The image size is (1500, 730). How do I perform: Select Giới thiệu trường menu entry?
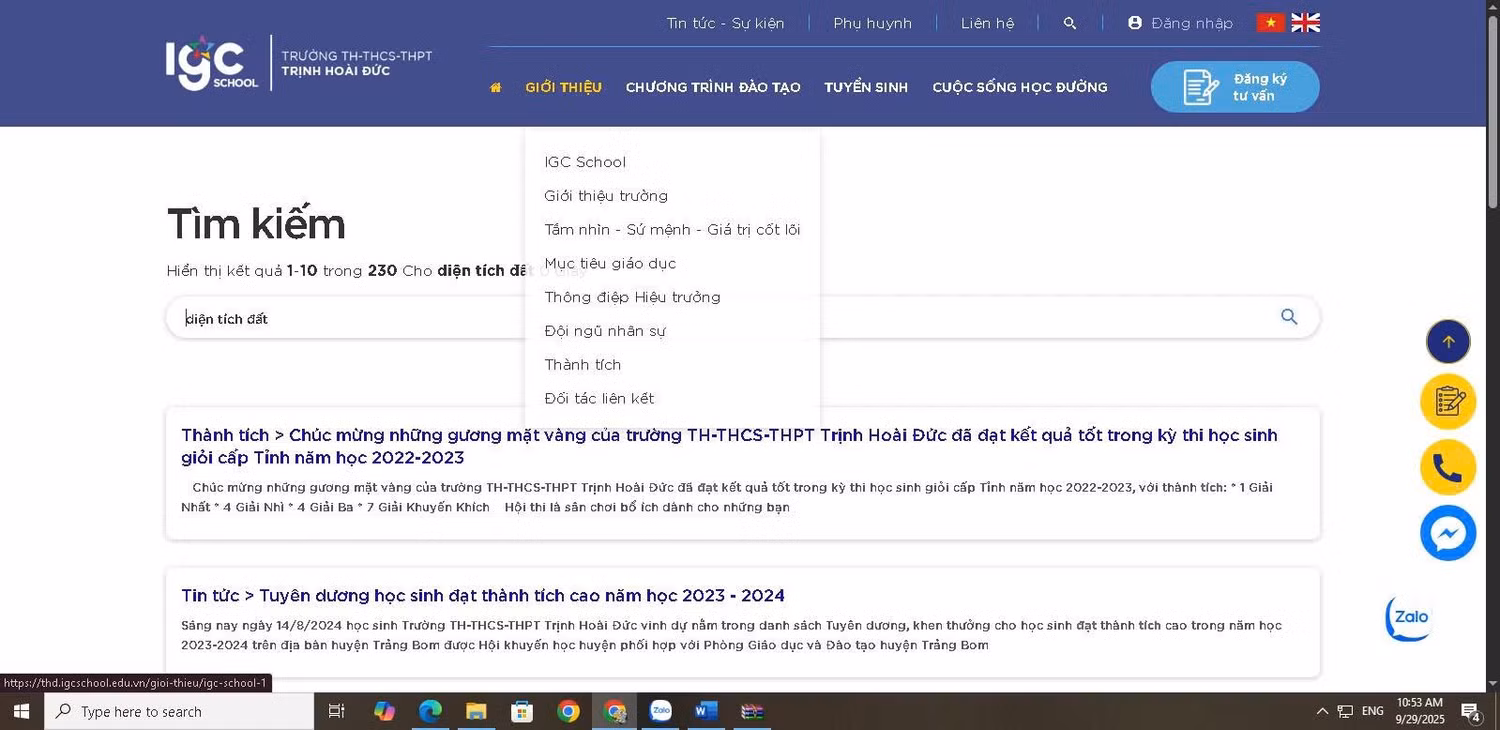click(606, 196)
